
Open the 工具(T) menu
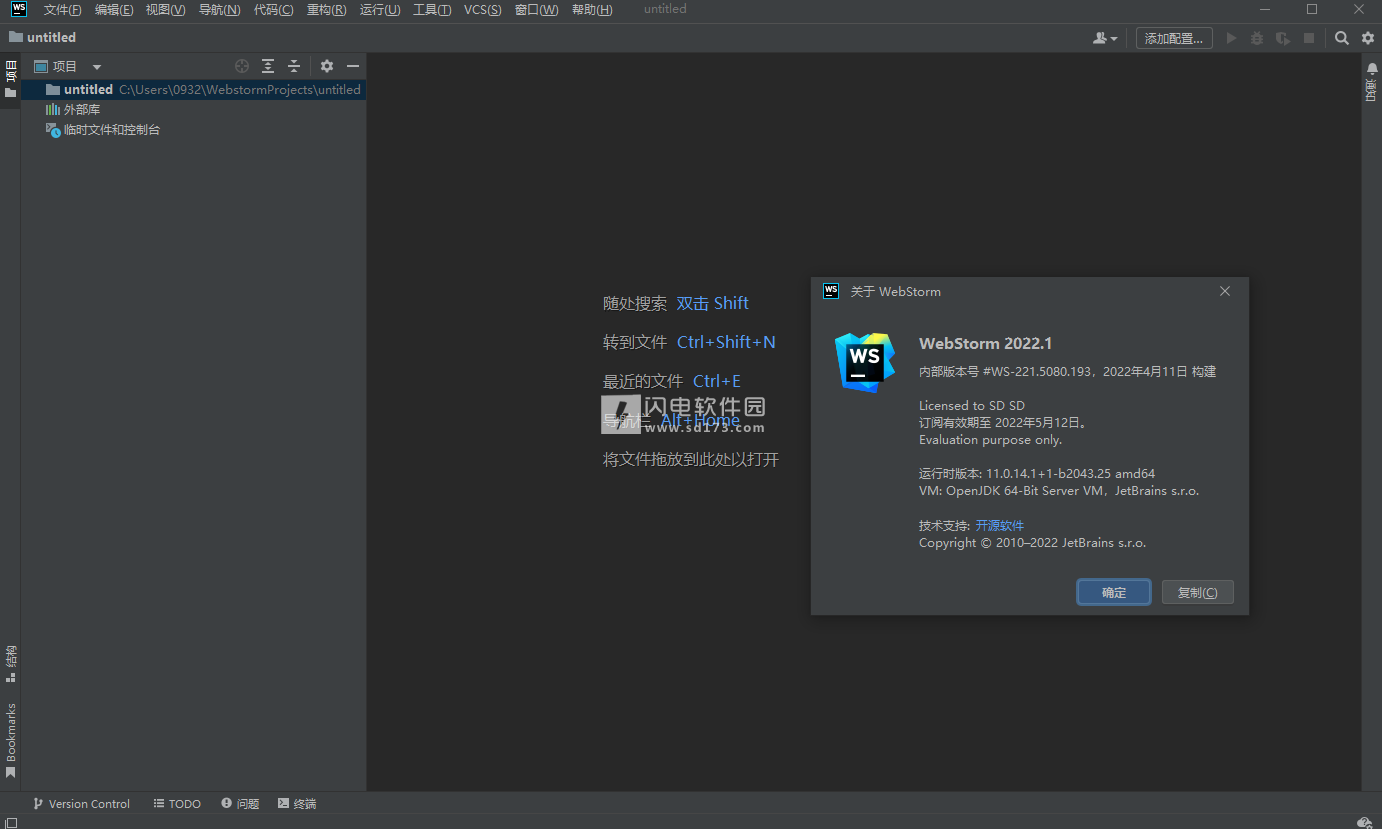432,9
